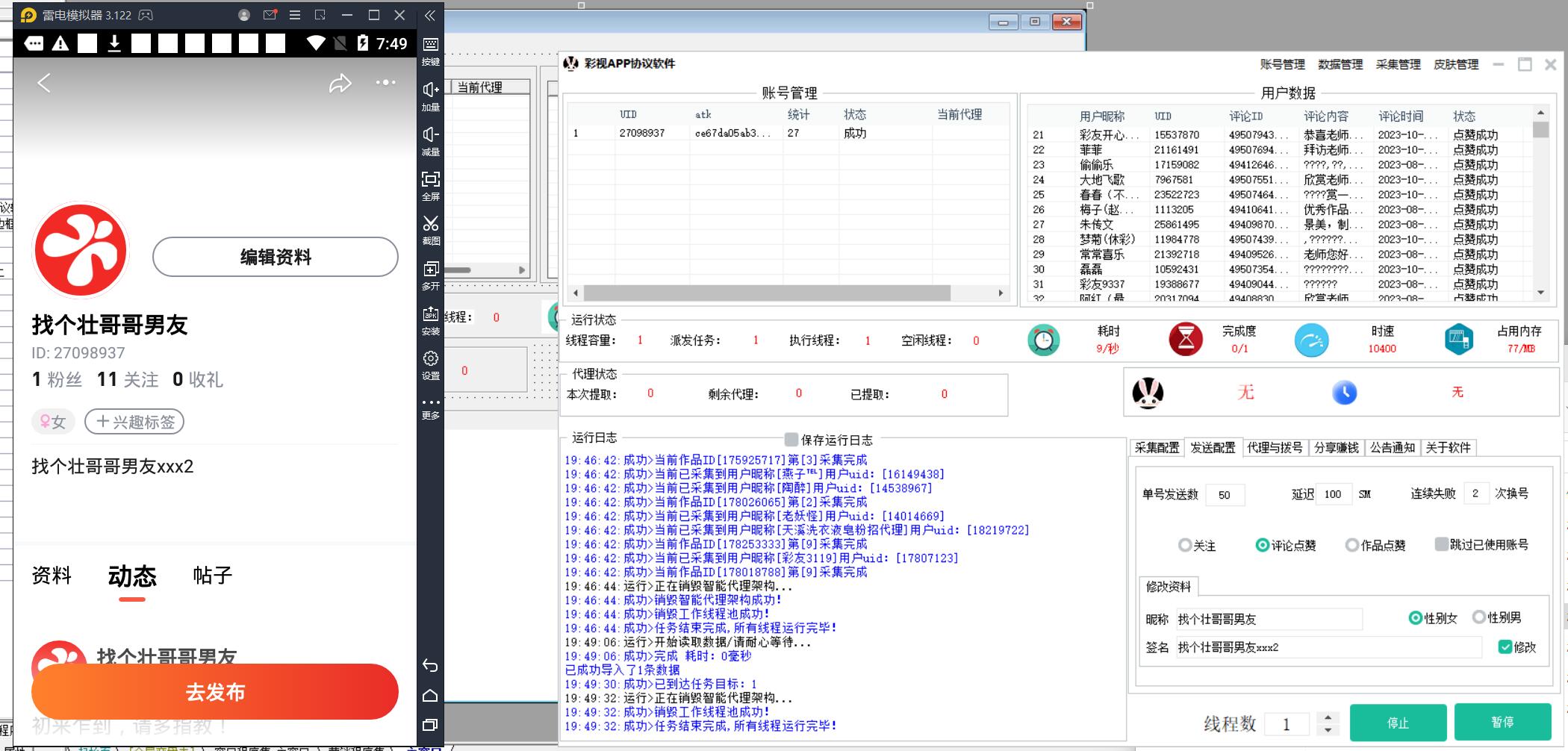Click the emulator volume up icon
Image resolution: width=1568 pixels, height=751 pixels.
click(431, 90)
